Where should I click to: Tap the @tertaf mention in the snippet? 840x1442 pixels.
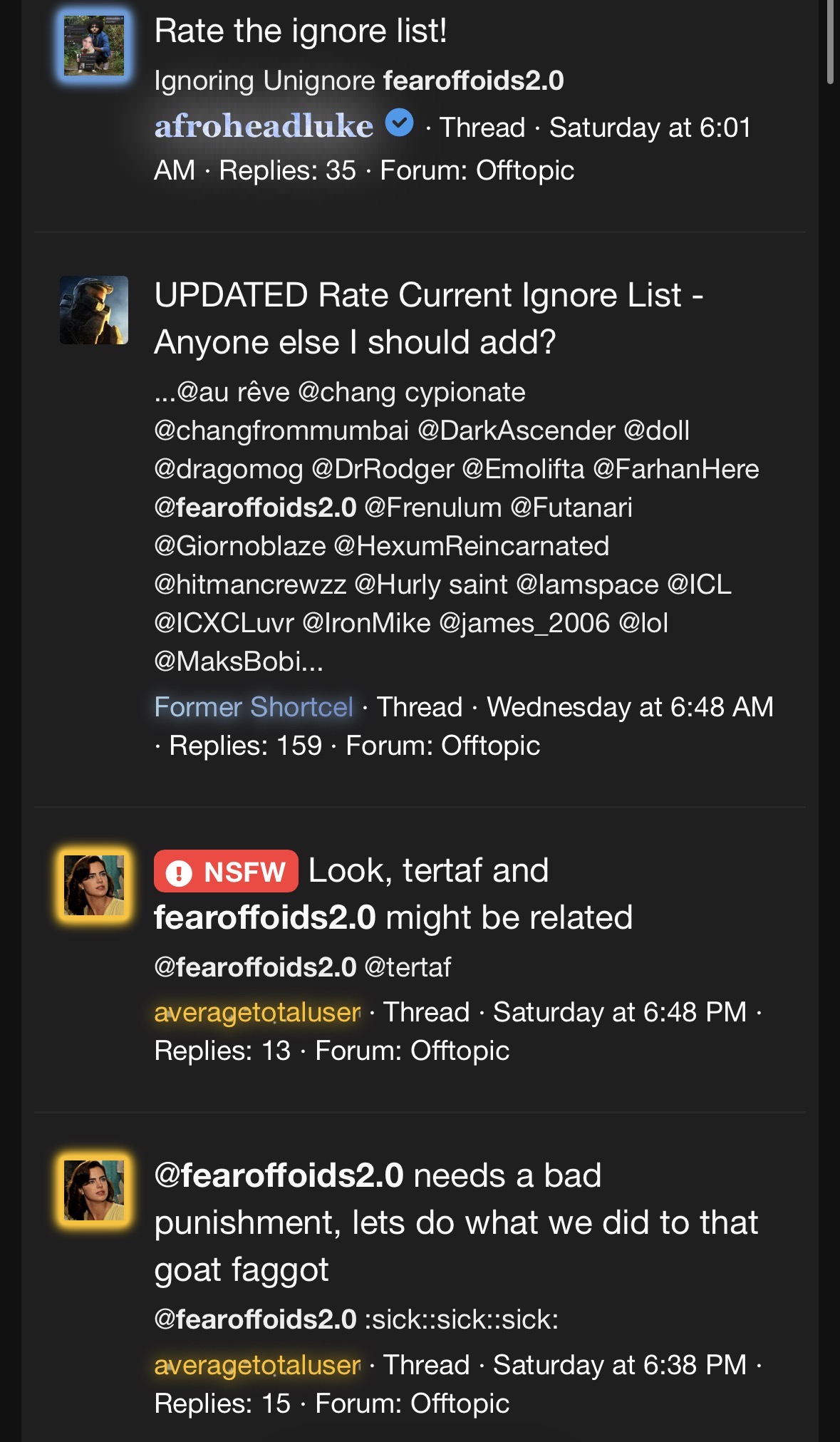pos(408,967)
